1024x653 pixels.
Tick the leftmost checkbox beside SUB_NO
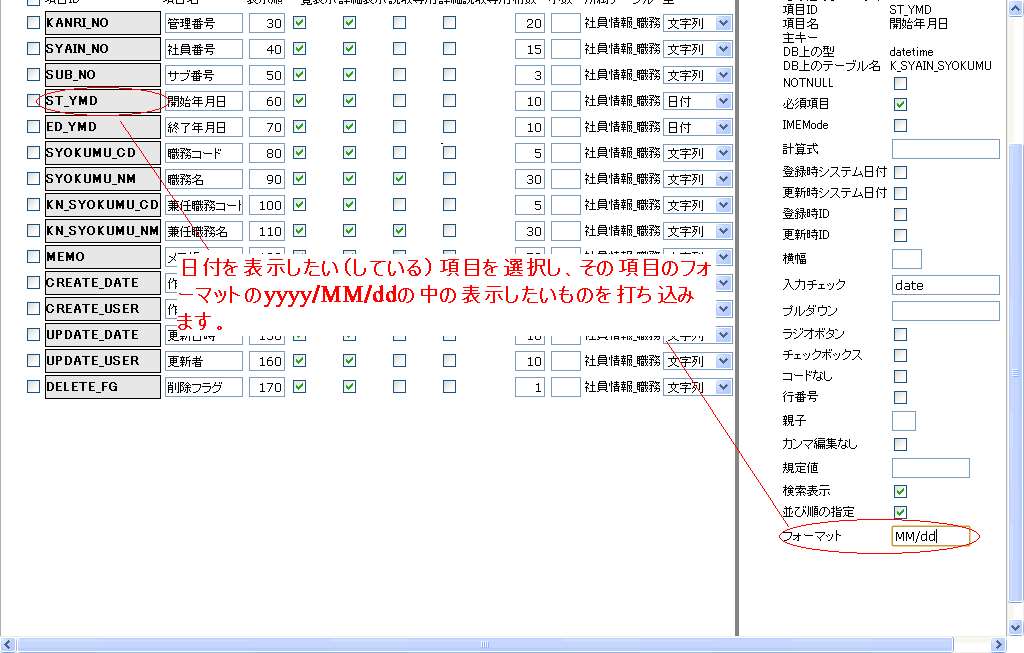pos(34,75)
